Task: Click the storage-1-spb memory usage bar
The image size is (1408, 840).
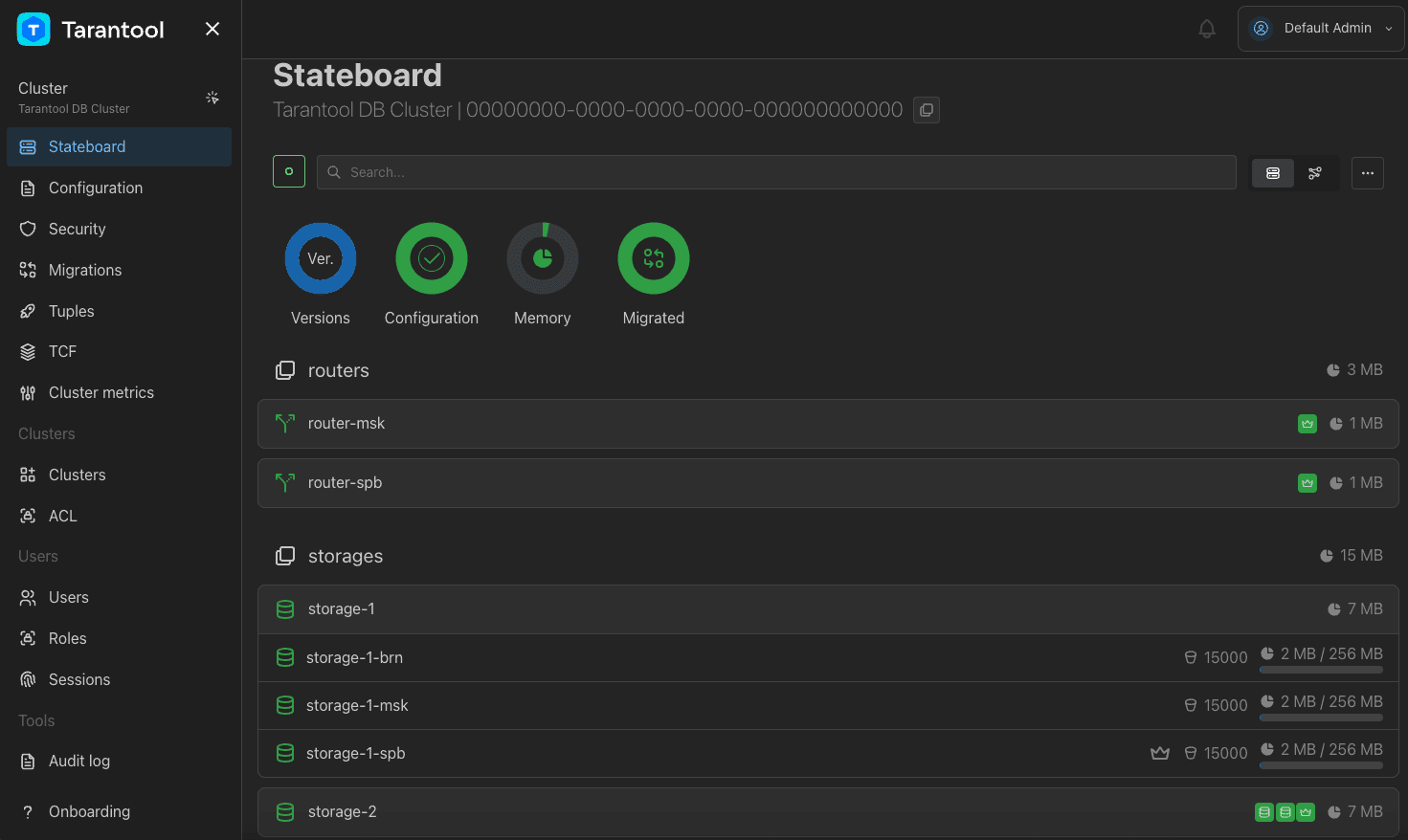Action: coord(1321,765)
